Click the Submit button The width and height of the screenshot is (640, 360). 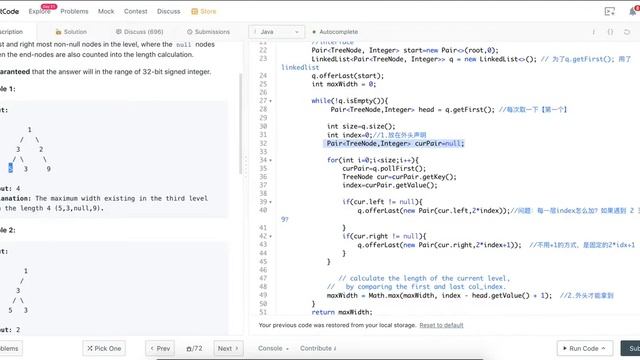pyautogui.click(x=631, y=349)
